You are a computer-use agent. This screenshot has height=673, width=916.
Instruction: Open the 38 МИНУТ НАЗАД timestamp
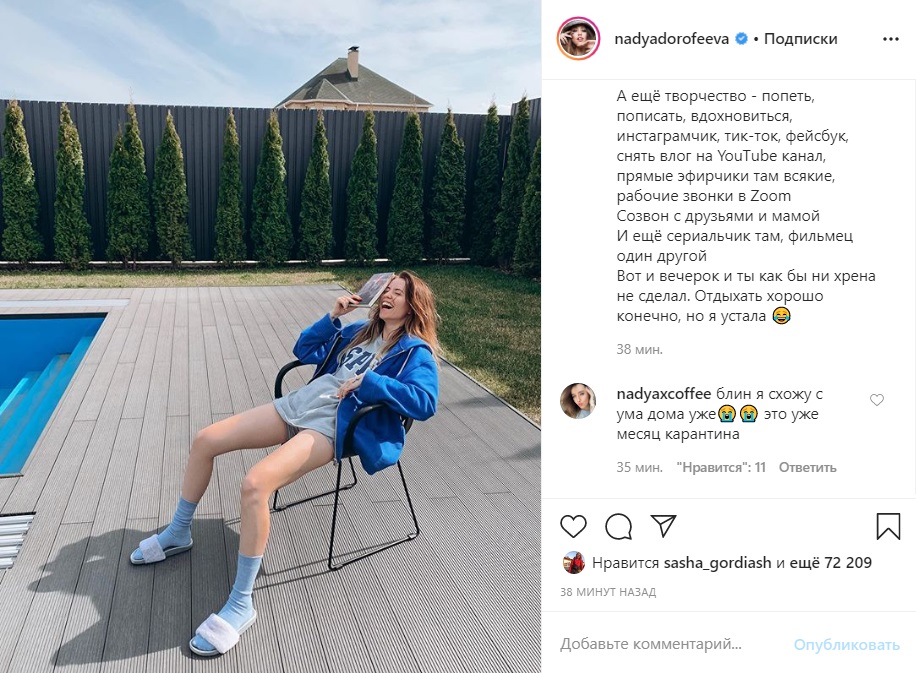point(608,592)
